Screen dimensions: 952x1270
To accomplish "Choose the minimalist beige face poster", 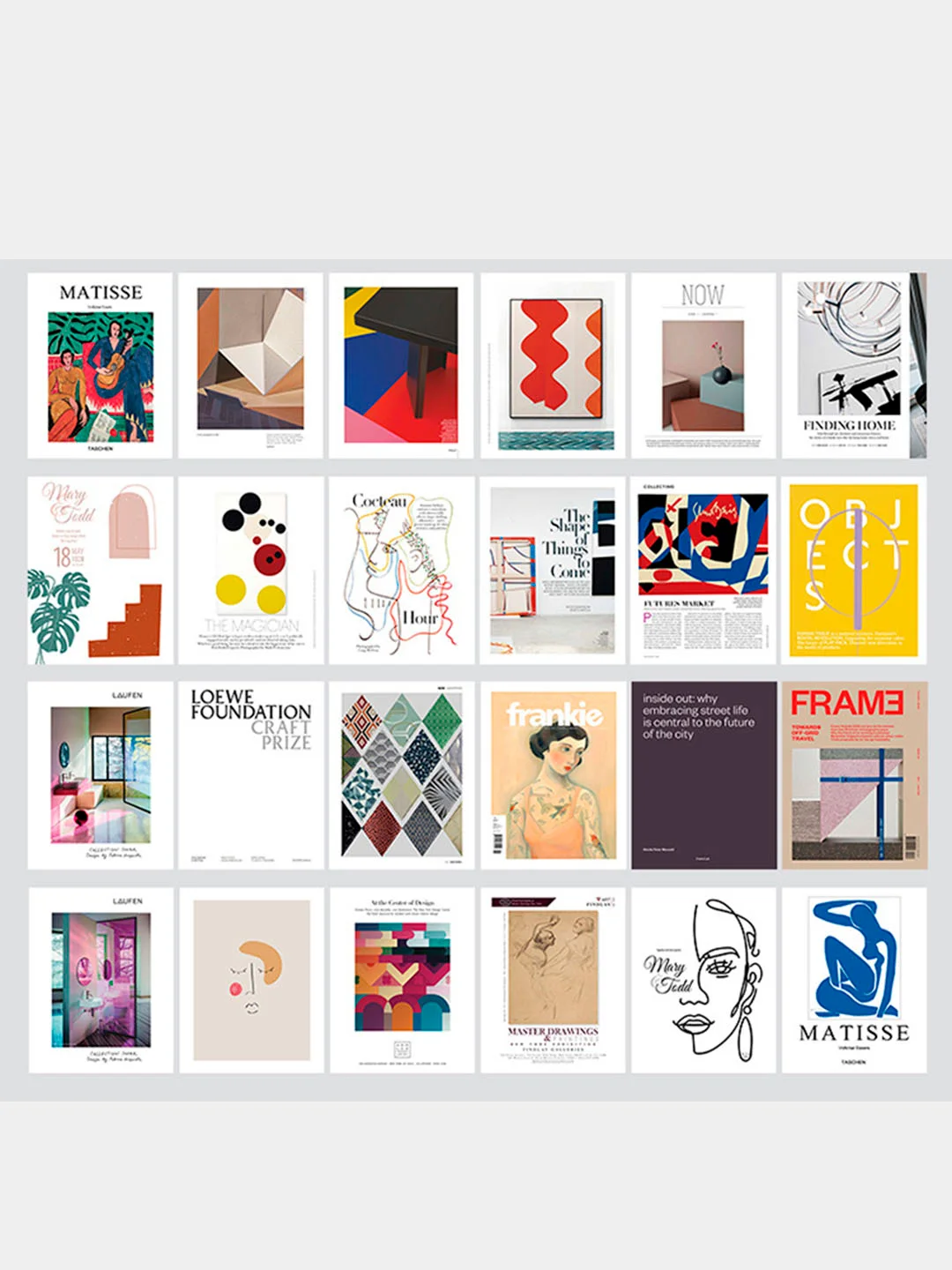I will point(251,980).
